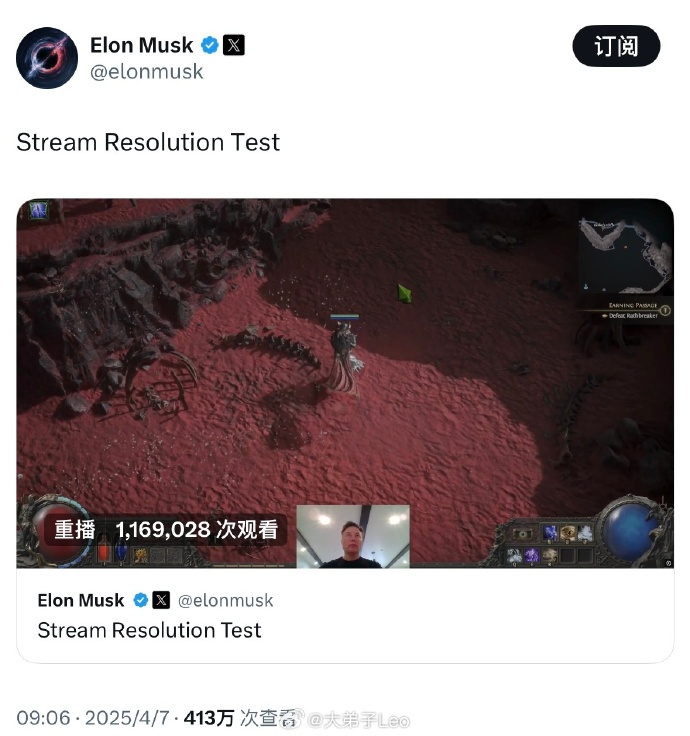
Task: Click the 重播 replay view count badge
Action: (166, 530)
